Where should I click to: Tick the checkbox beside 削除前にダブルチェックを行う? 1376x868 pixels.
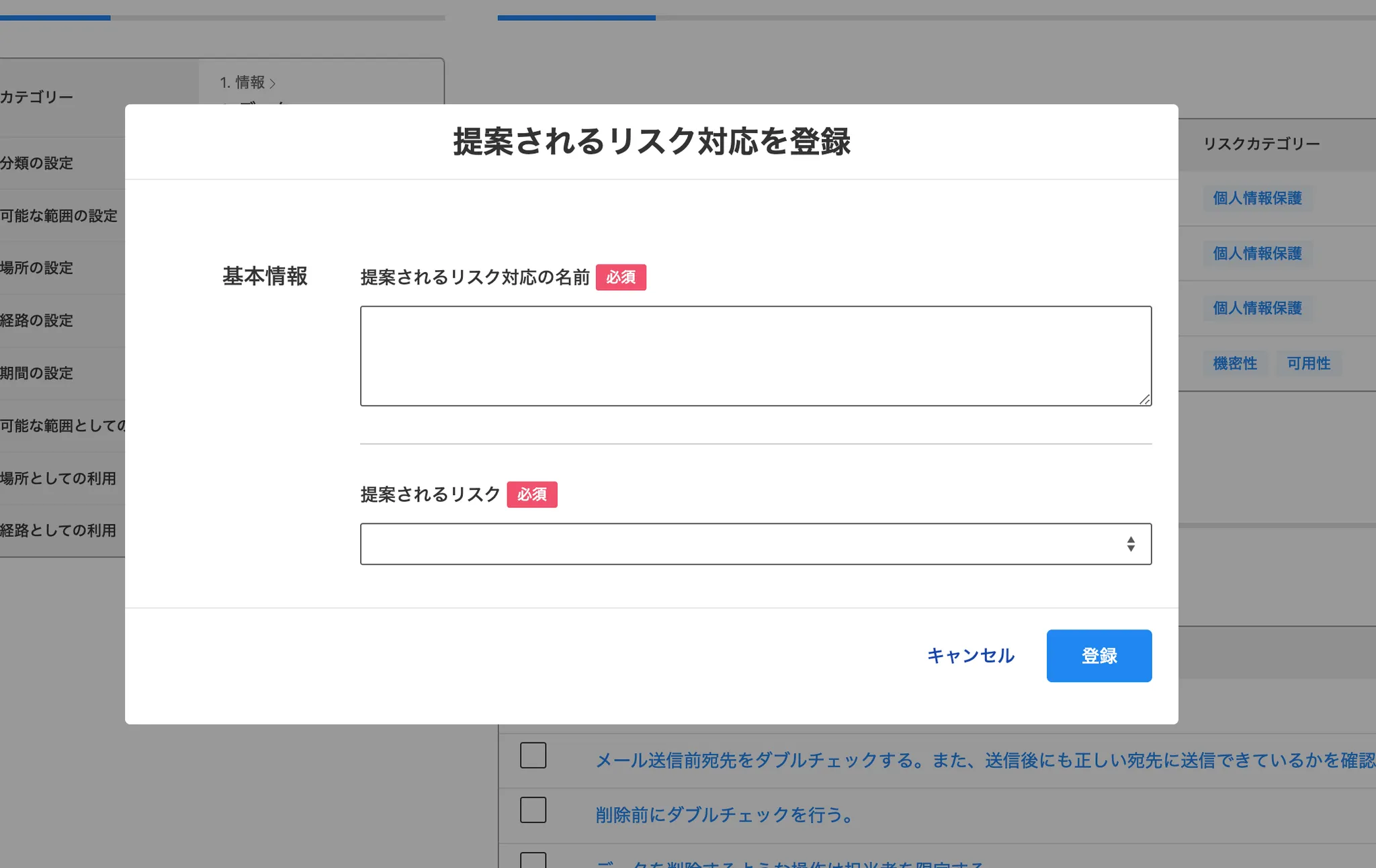pyautogui.click(x=533, y=810)
